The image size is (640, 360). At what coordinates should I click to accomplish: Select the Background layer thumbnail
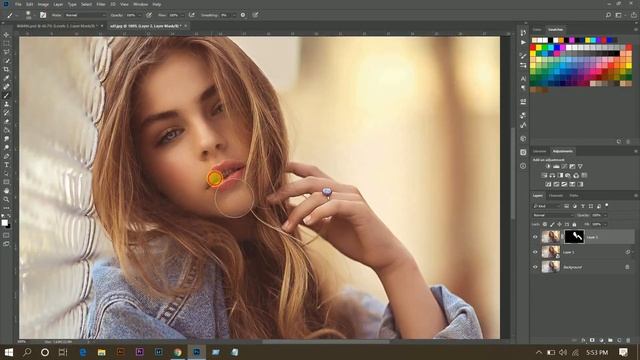[551, 267]
